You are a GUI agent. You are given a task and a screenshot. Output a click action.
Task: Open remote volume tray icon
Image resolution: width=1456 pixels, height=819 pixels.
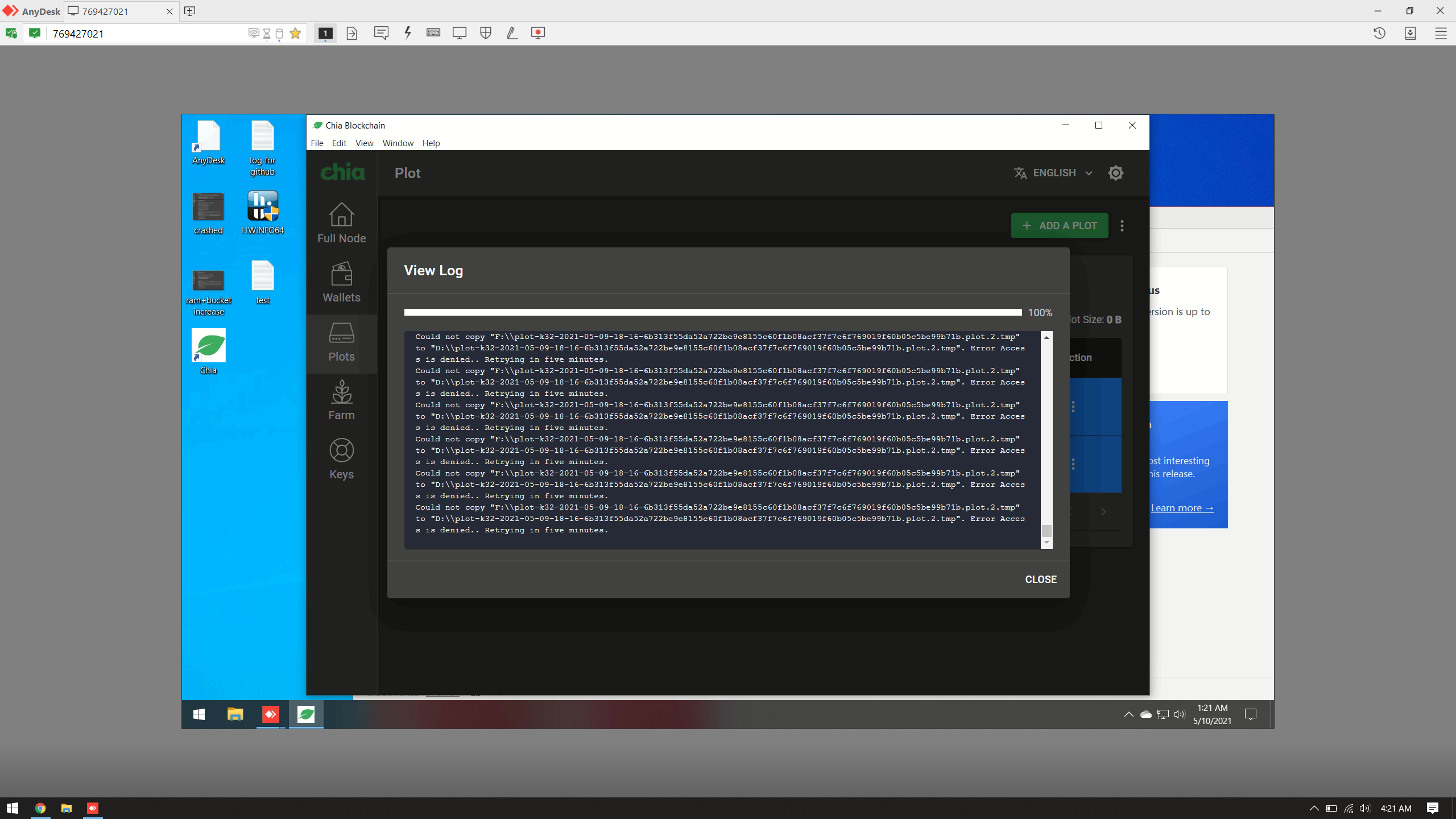1179,714
